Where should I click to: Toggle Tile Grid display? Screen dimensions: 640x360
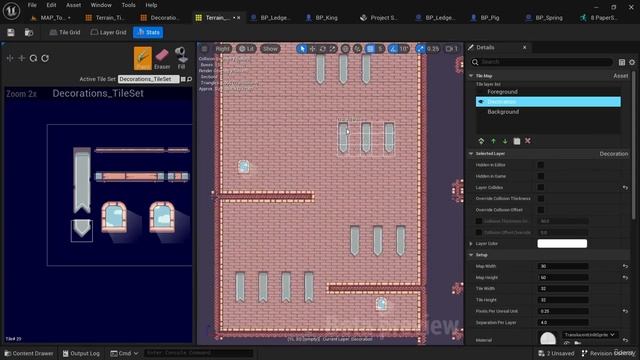click(65, 32)
